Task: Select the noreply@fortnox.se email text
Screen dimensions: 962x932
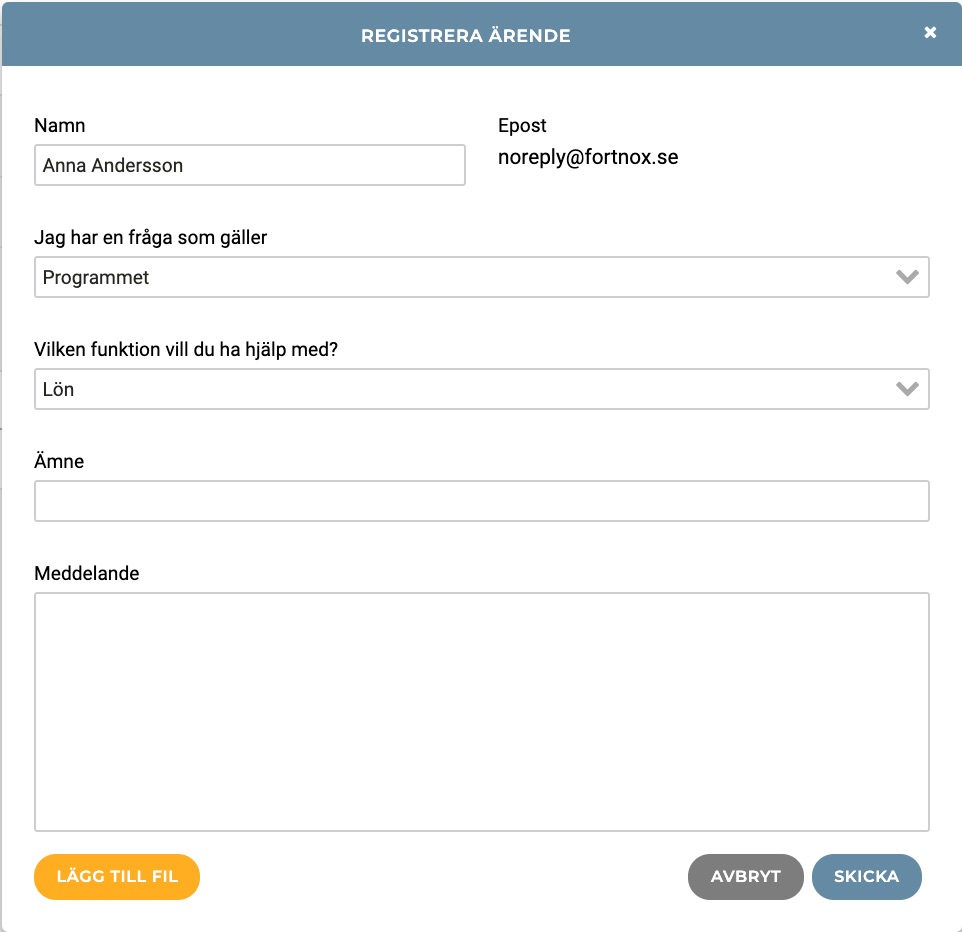Action: click(x=588, y=158)
